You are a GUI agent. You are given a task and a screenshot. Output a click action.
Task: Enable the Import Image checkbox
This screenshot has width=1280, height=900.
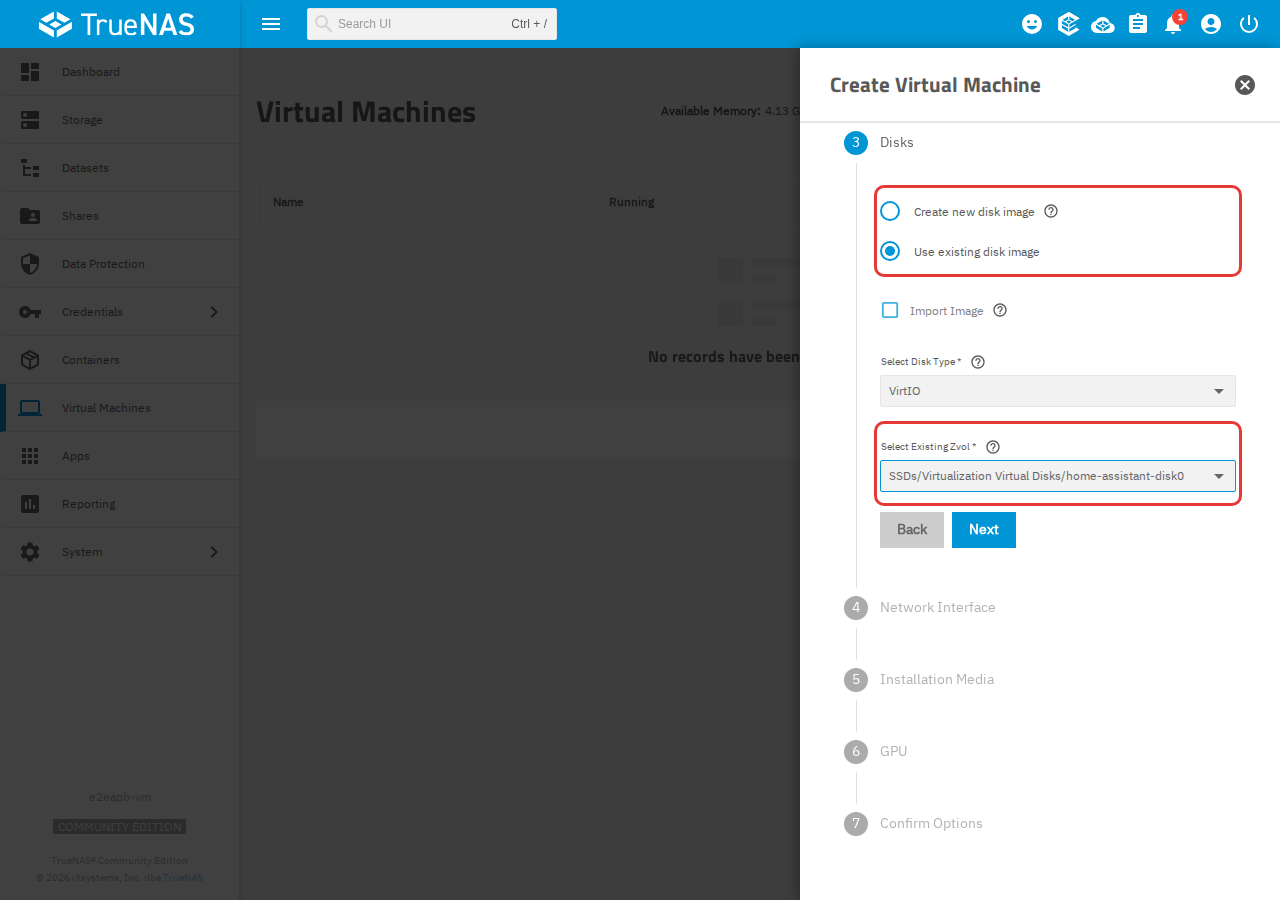[890, 310]
